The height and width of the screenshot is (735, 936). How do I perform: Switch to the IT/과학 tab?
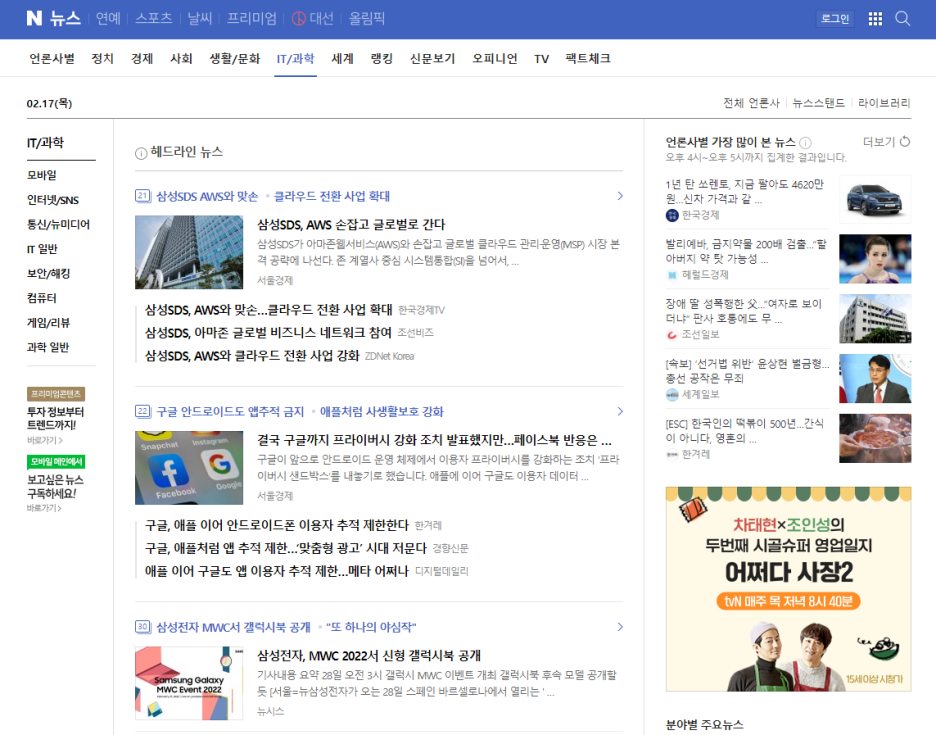pyautogui.click(x=295, y=59)
